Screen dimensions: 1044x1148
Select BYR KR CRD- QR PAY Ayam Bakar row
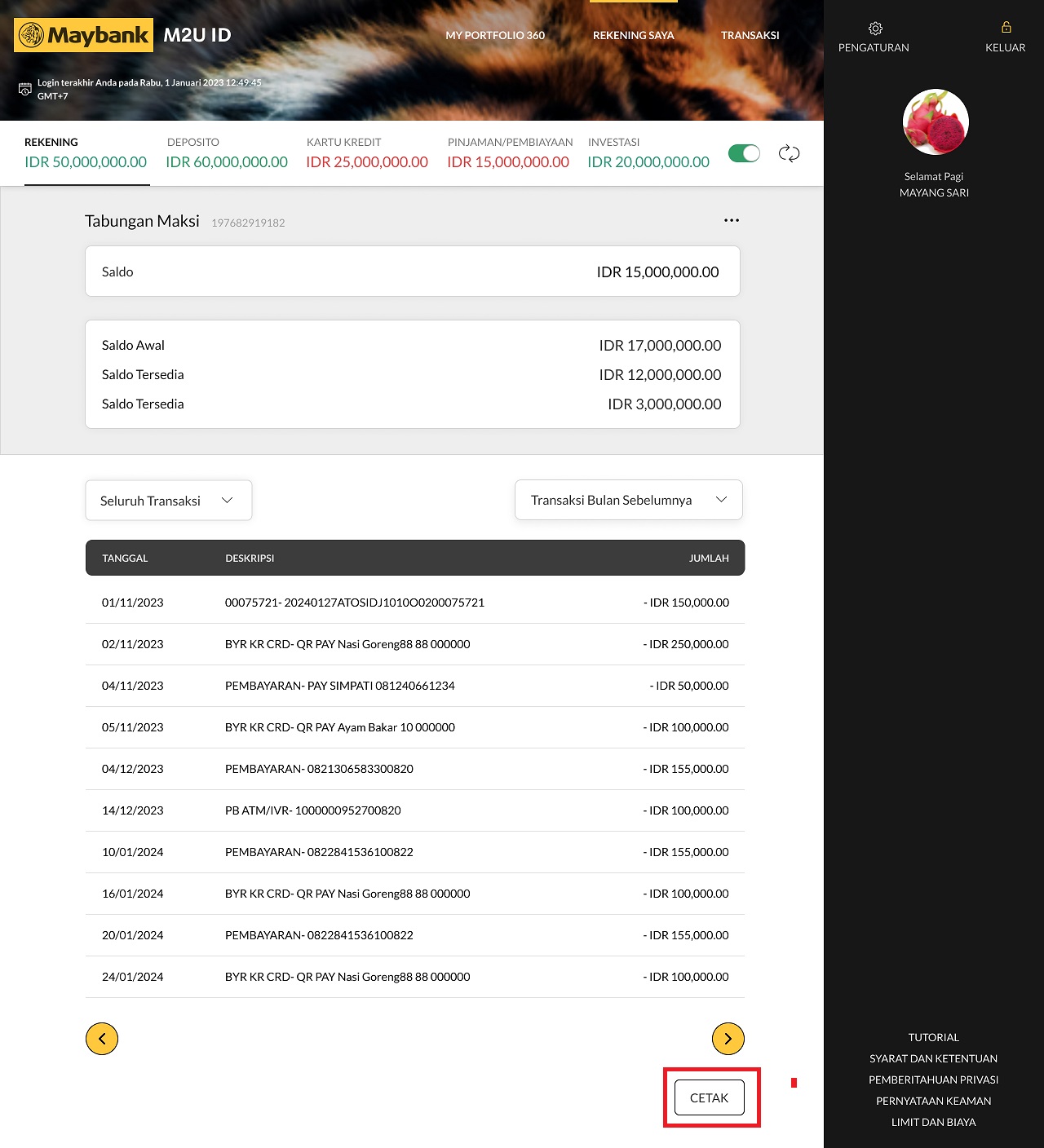click(x=415, y=727)
